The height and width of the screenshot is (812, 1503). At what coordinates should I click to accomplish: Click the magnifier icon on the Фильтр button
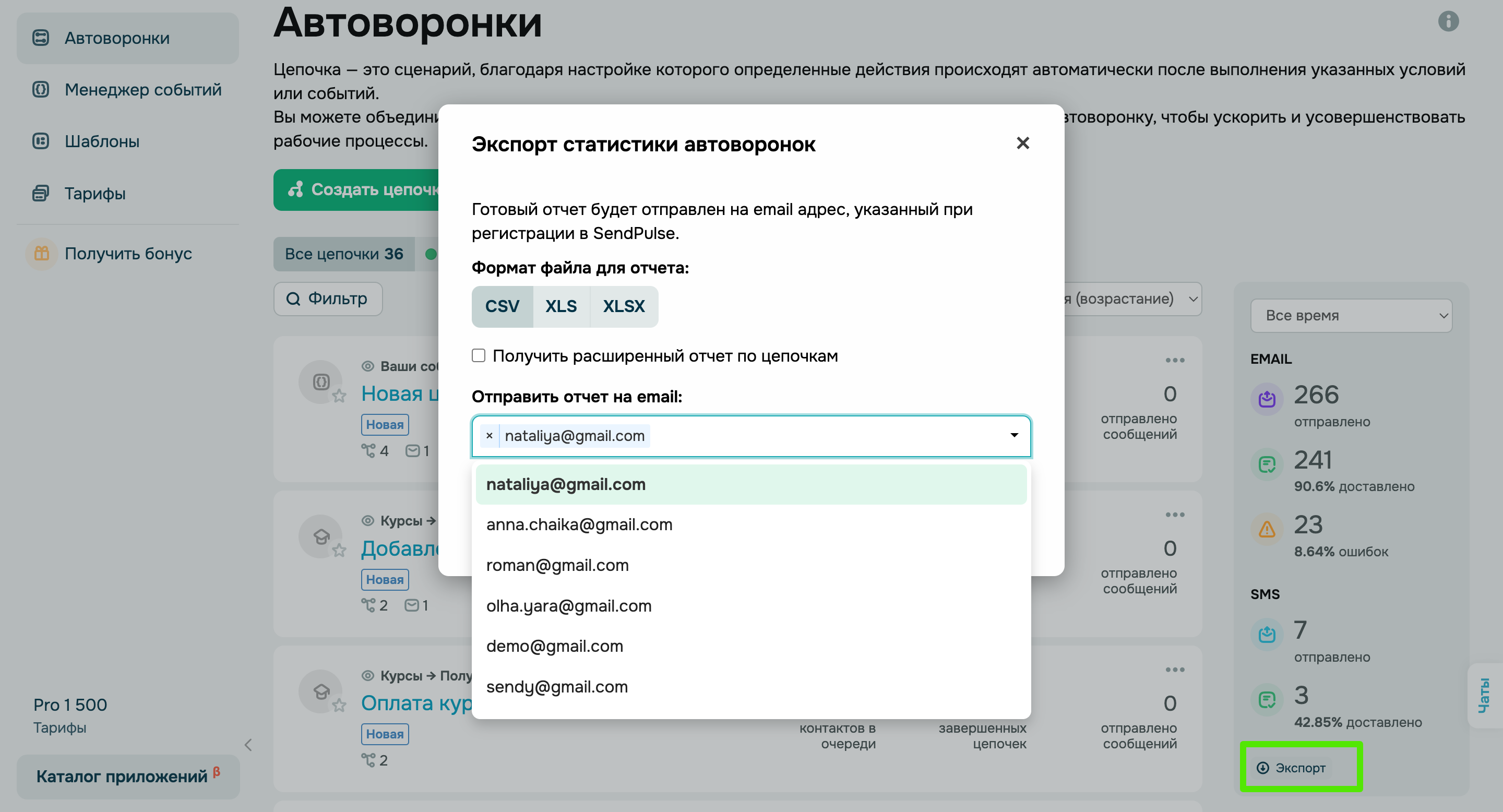[x=294, y=298]
